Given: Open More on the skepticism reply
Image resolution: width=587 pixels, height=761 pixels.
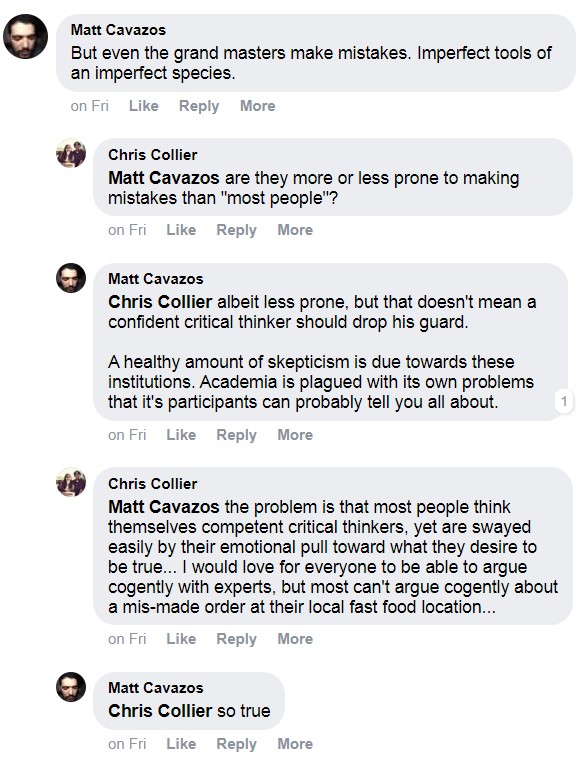Looking at the screenshot, I should coord(295,434).
